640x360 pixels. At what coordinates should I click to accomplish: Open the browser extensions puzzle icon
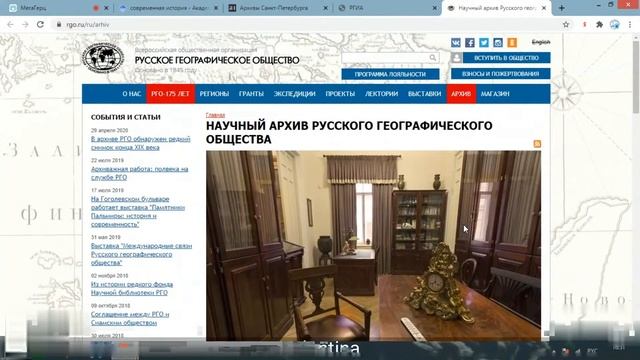click(599, 24)
